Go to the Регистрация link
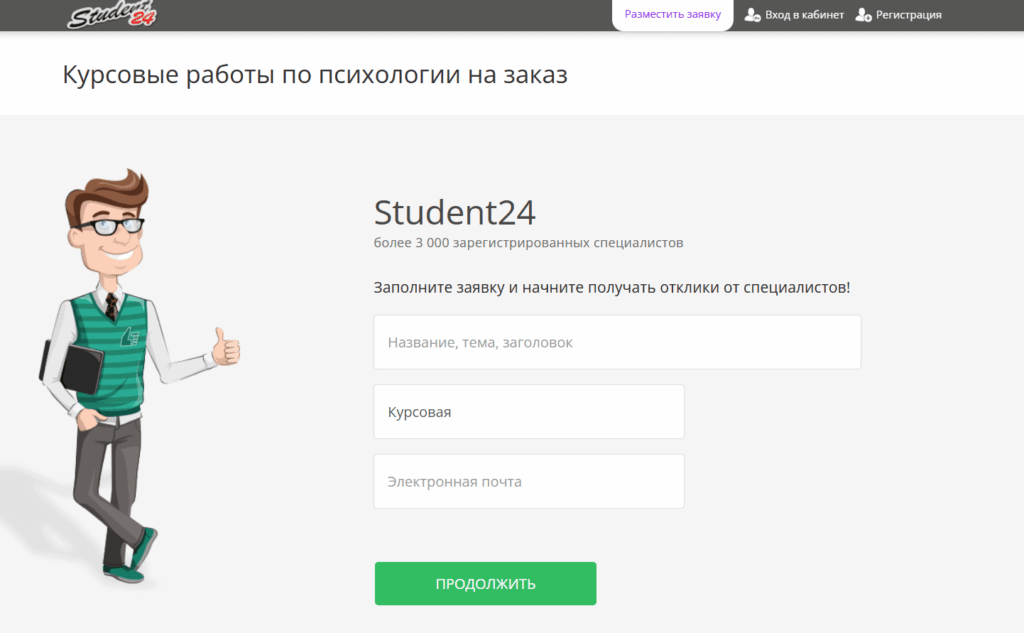The height and width of the screenshot is (633, 1024). (908, 14)
